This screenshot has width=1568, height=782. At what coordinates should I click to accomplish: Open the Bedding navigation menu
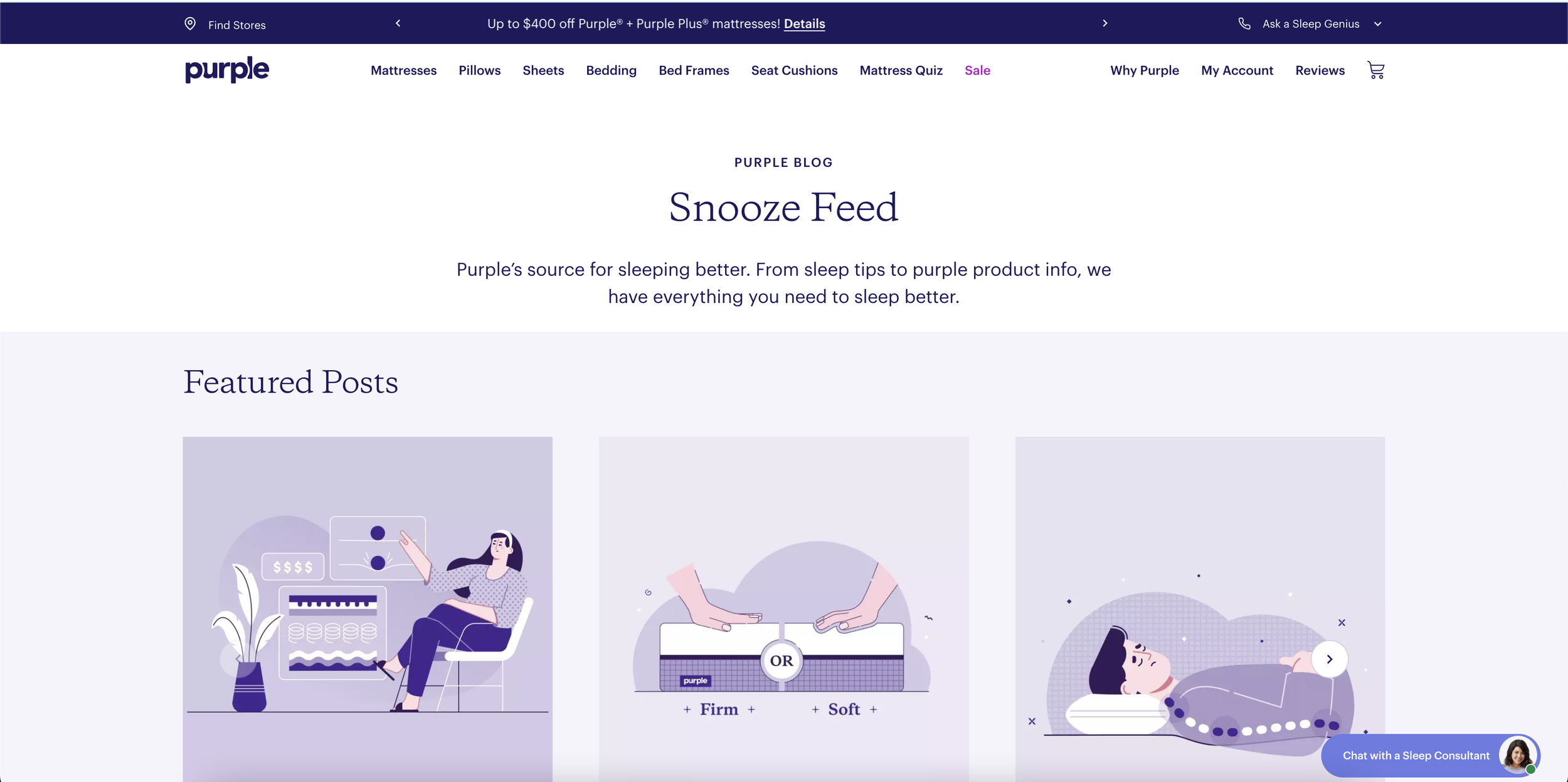pyautogui.click(x=611, y=70)
